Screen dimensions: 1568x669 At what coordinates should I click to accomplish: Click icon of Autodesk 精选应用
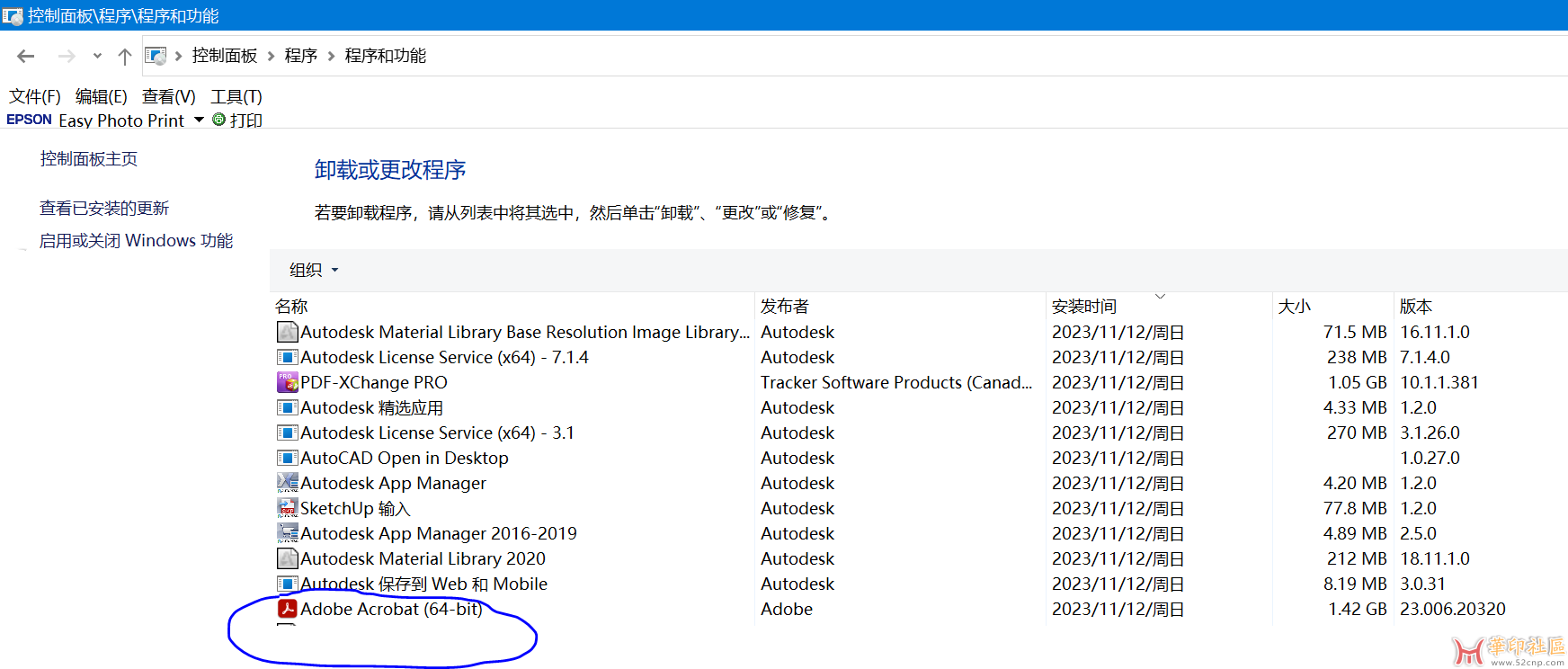point(287,407)
